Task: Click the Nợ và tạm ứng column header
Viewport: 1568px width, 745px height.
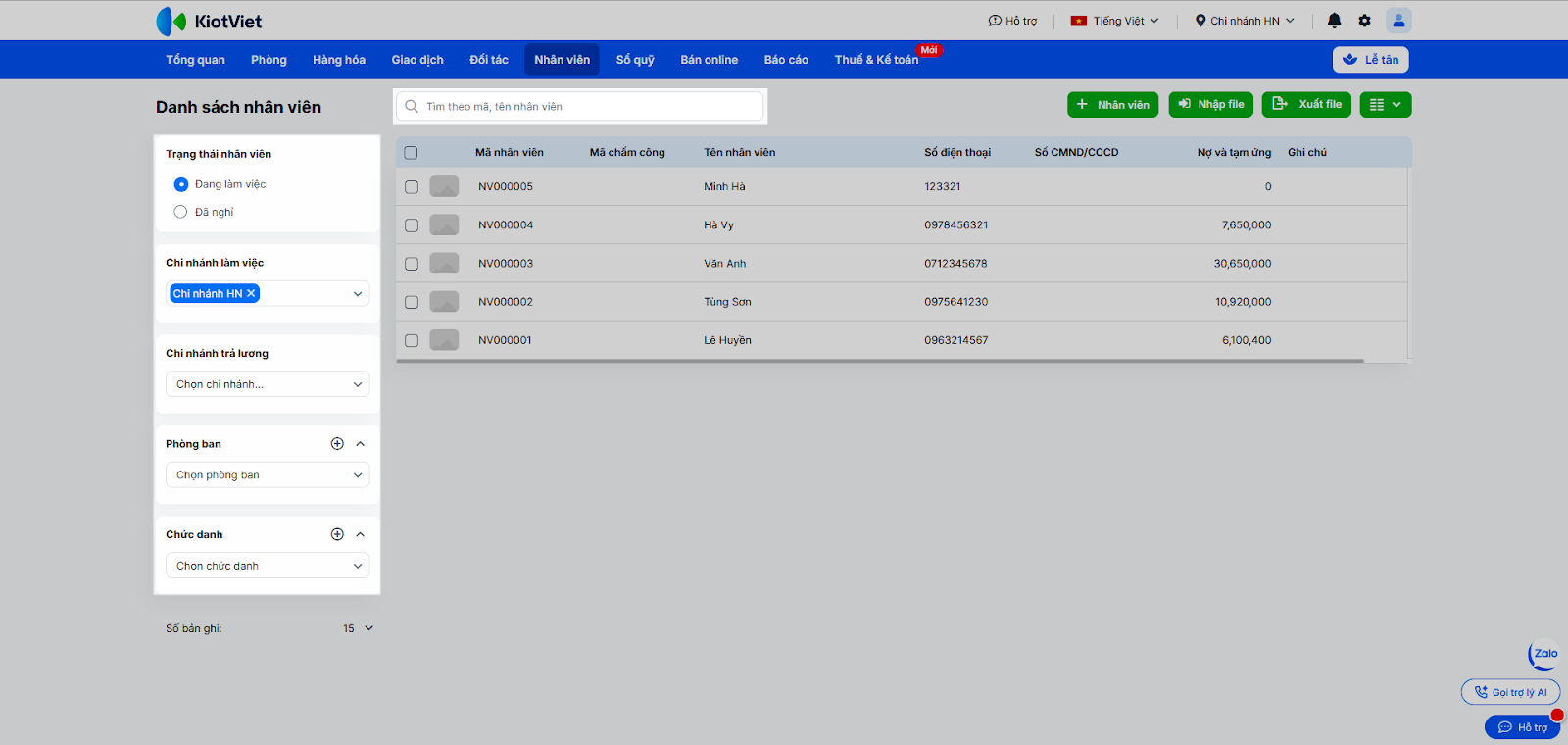Action: tap(1234, 153)
